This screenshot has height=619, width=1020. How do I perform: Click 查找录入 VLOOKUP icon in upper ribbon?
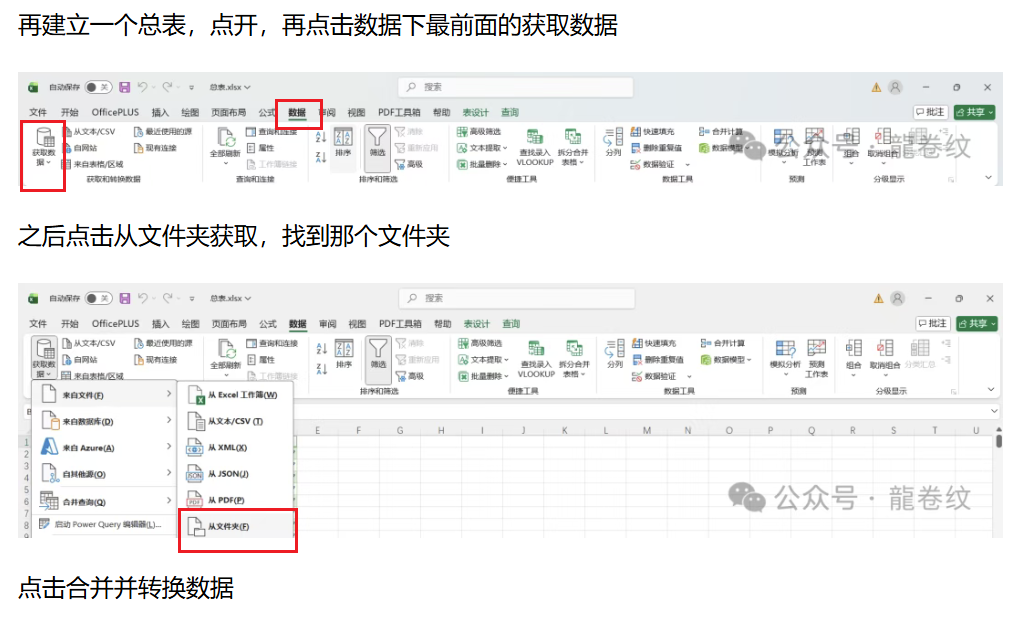(x=535, y=143)
